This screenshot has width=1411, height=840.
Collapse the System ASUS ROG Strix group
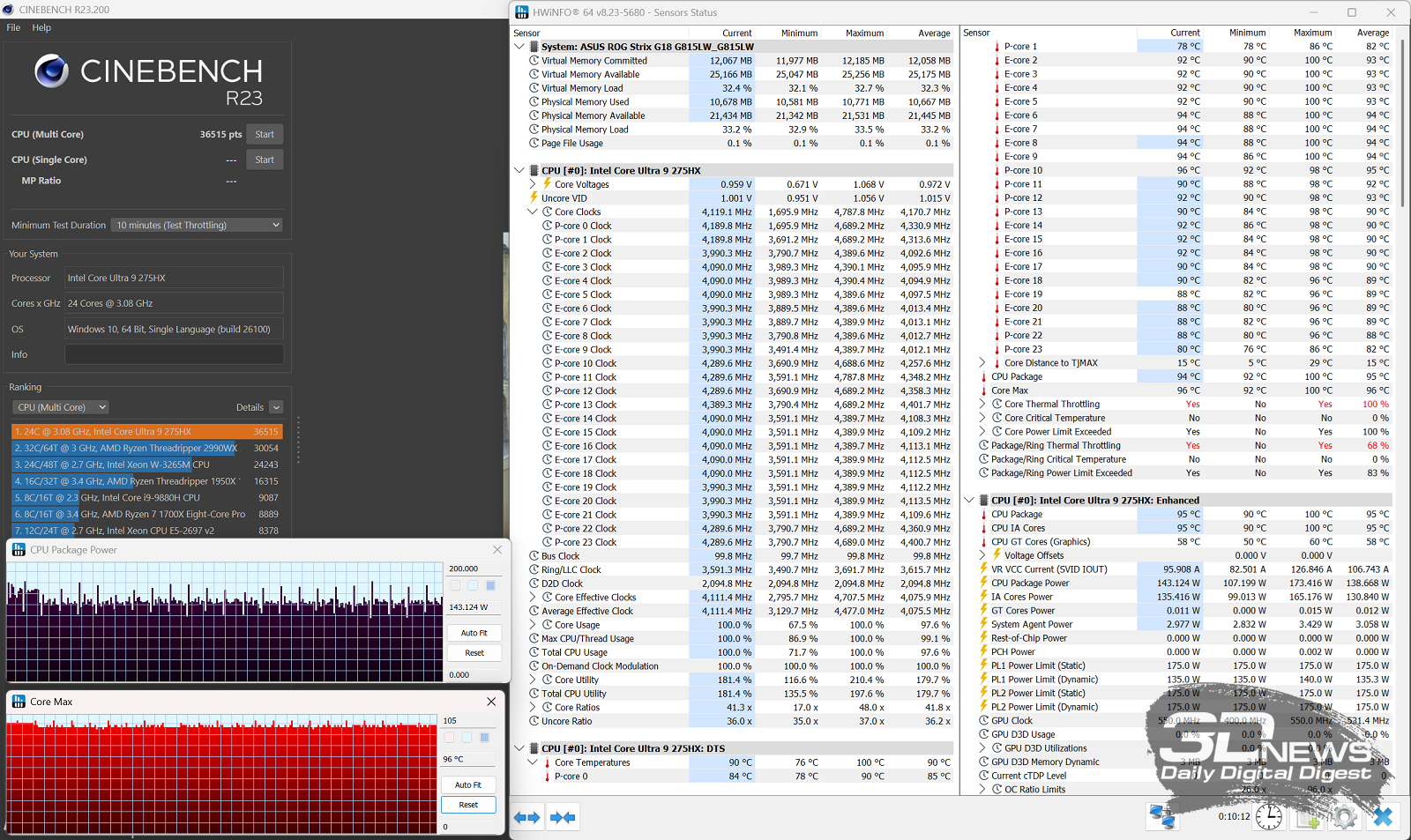[519, 47]
